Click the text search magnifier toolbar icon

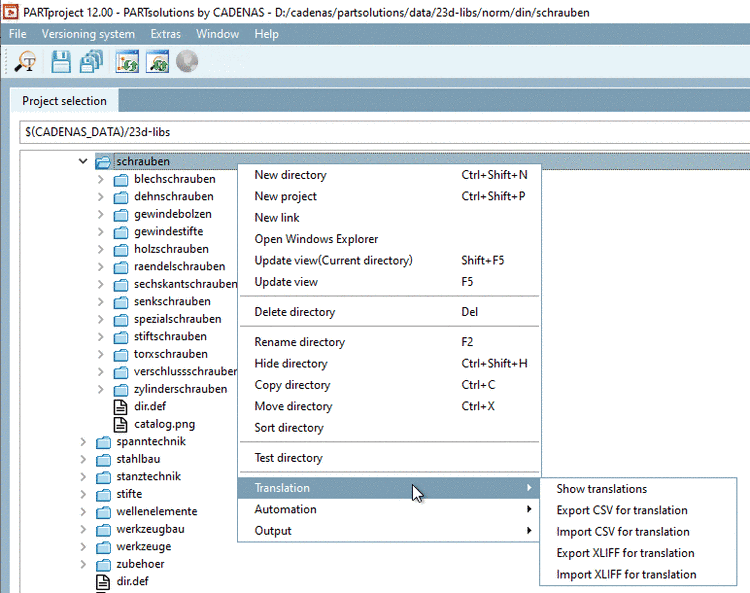click(x=26, y=62)
